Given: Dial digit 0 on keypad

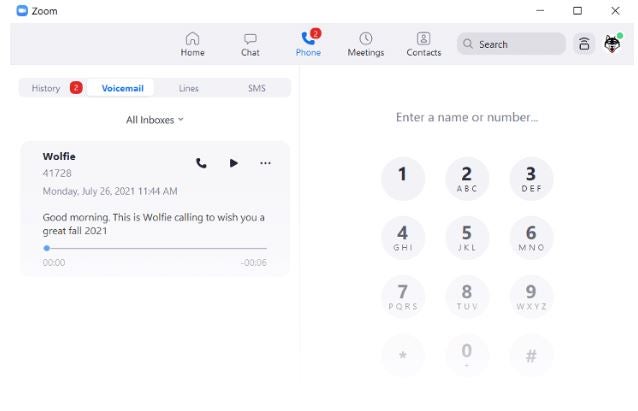Looking at the screenshot, I should 467,355.
